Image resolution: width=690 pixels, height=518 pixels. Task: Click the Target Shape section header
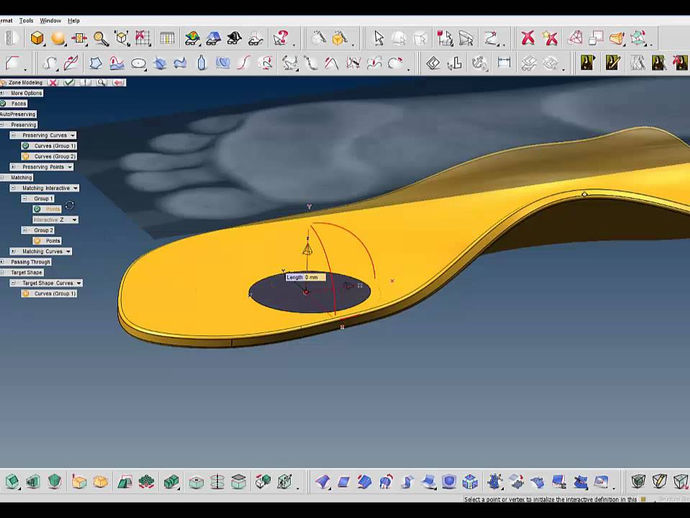[23, 272]
